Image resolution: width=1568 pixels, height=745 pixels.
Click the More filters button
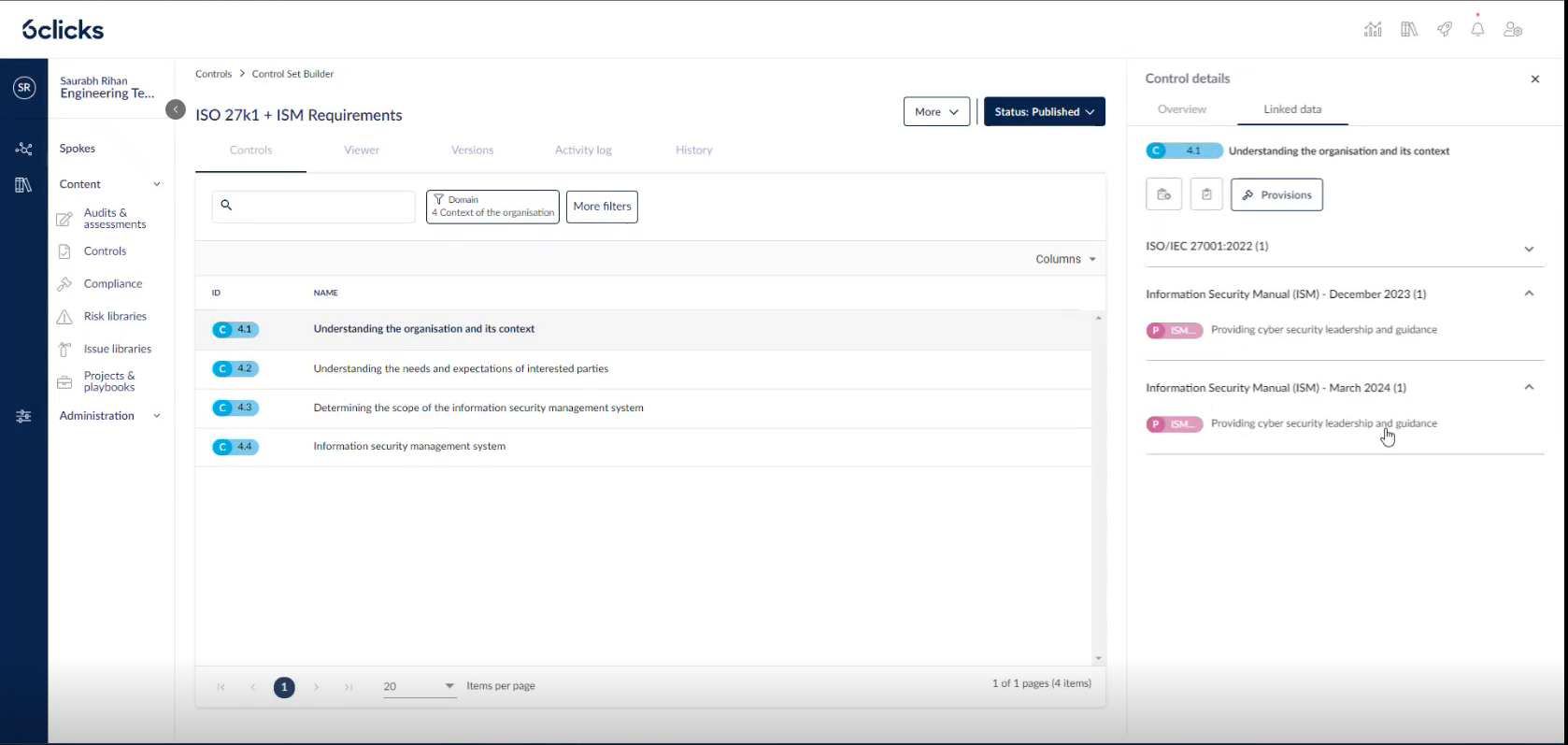[x=602, y=207]
